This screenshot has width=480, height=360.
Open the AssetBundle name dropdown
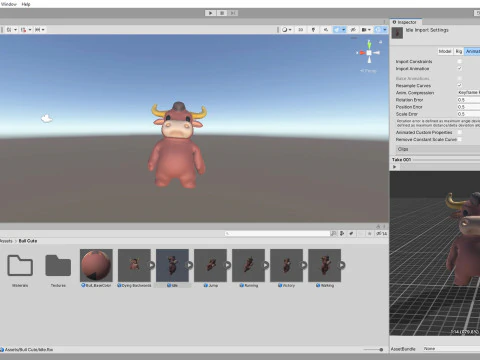[452, 349]
